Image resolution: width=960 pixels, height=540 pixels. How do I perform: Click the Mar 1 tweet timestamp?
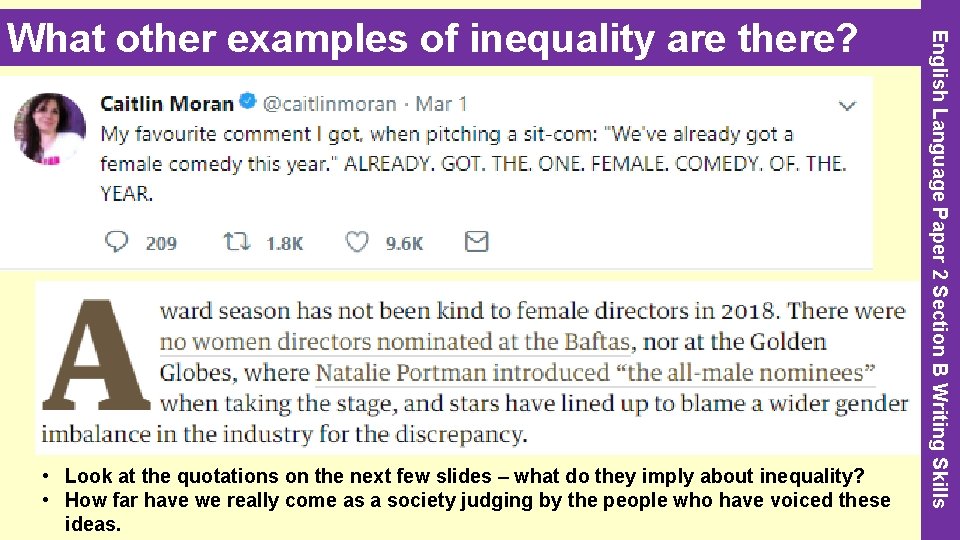442,103
